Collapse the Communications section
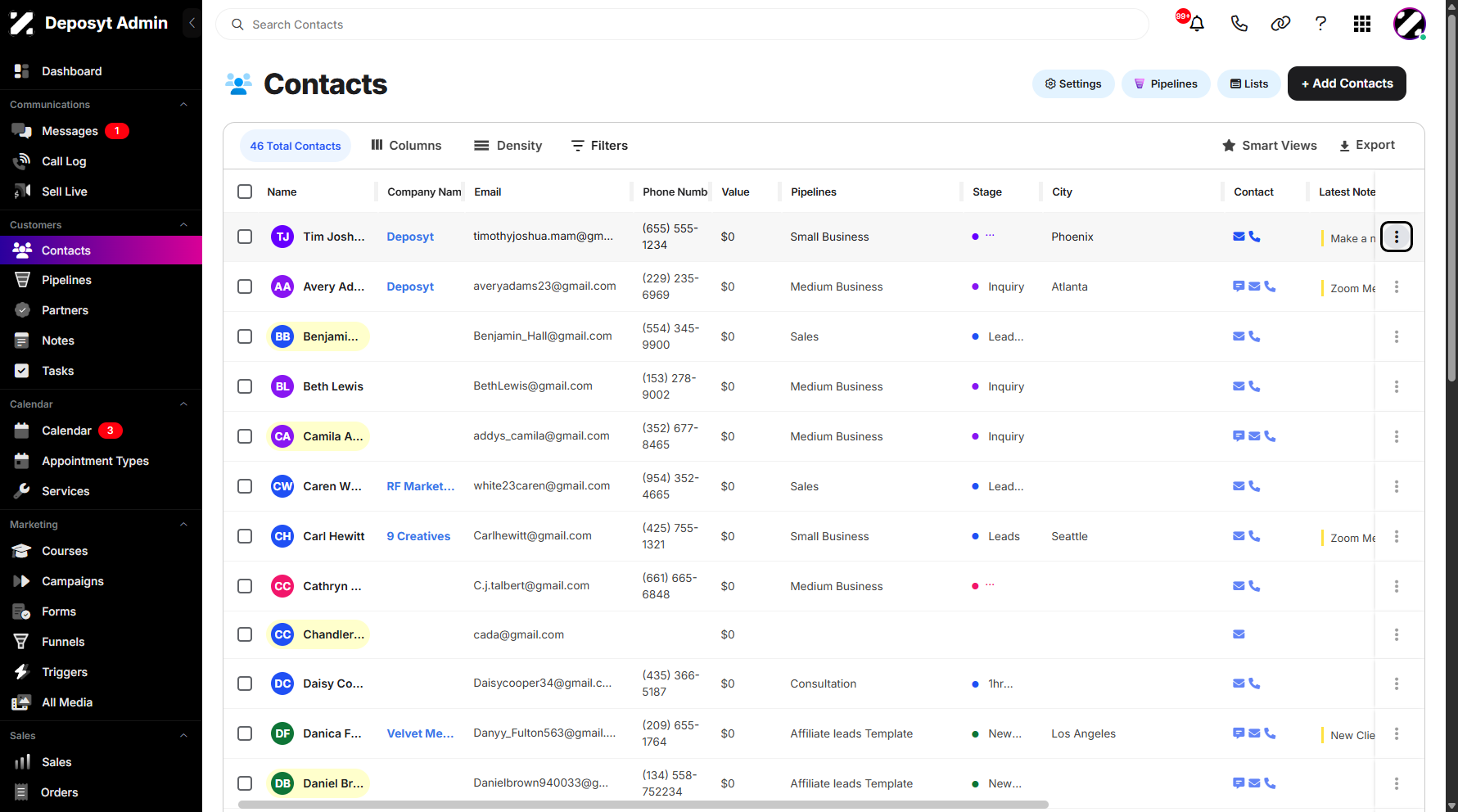1458x812 pixels. [183, 105]
